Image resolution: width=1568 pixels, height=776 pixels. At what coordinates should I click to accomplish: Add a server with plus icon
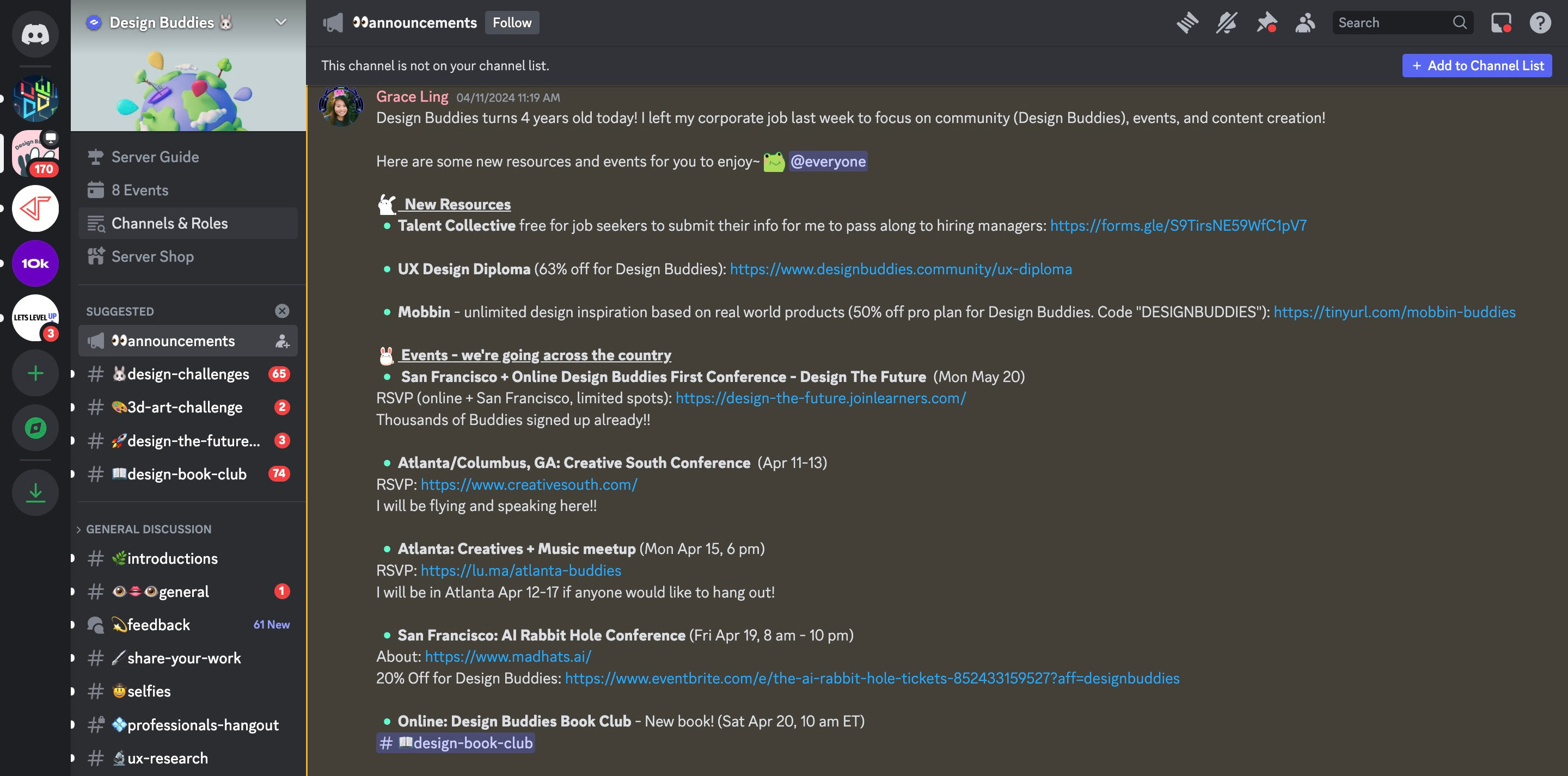35,372
